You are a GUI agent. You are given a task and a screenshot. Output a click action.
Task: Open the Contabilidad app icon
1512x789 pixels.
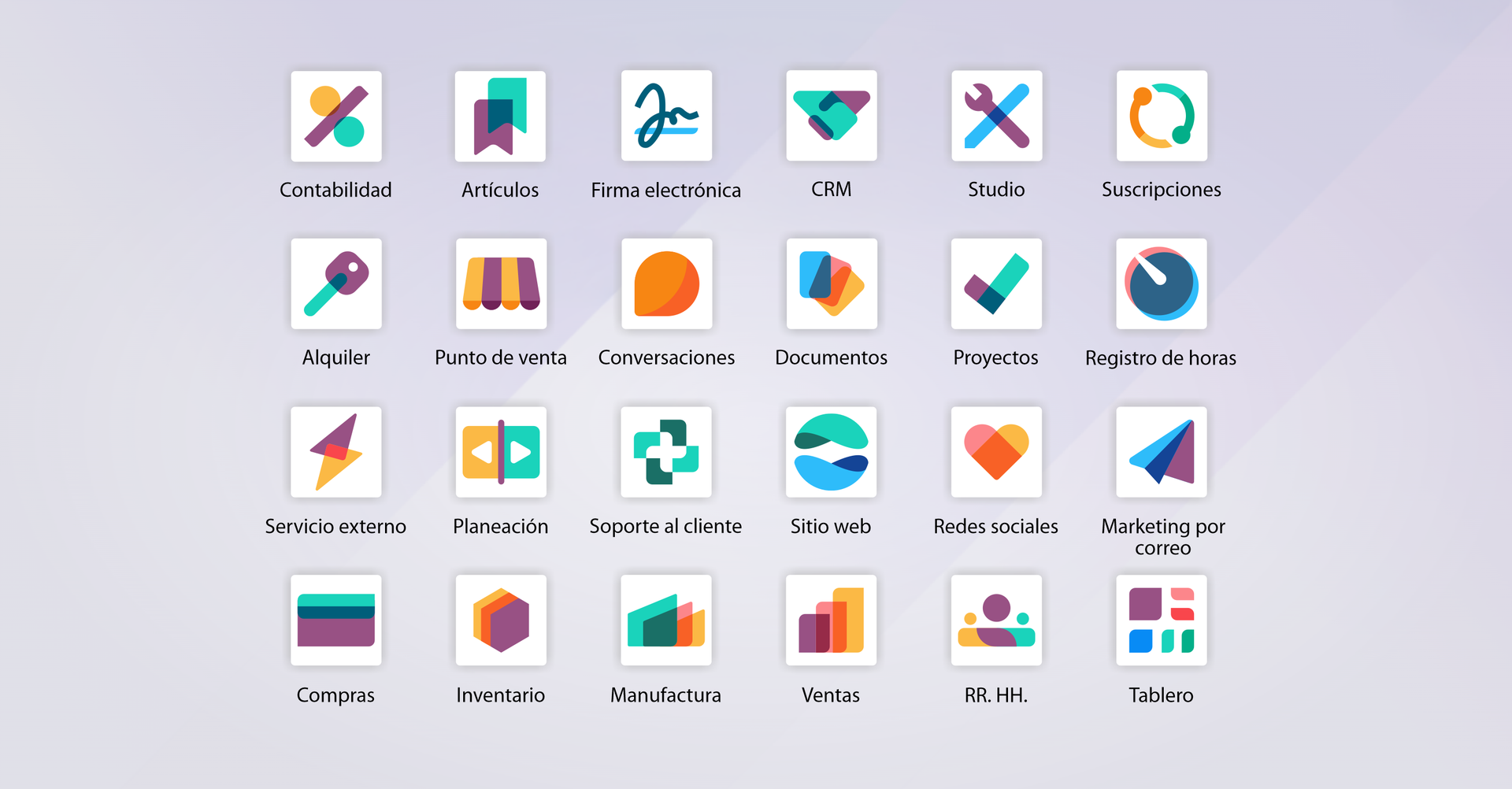tap(336, 117)
